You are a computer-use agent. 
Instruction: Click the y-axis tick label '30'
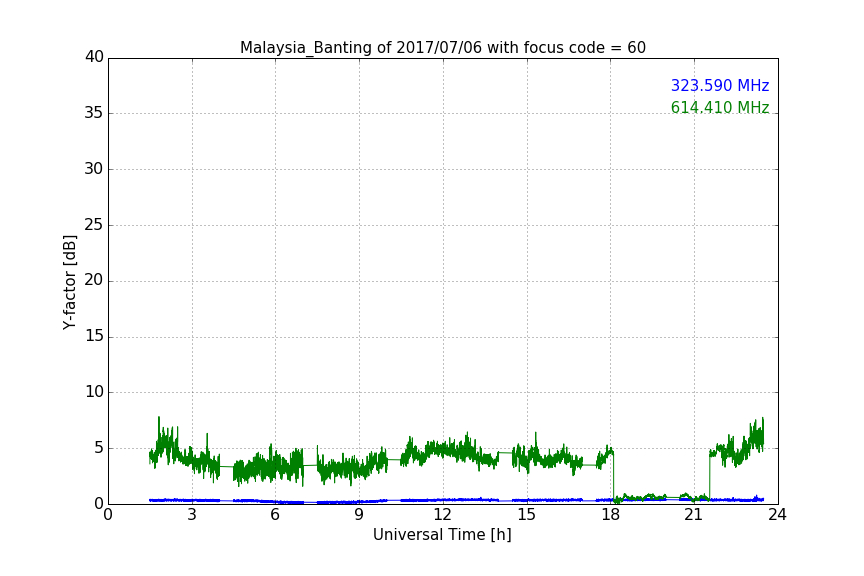click(x=94, y=169)
